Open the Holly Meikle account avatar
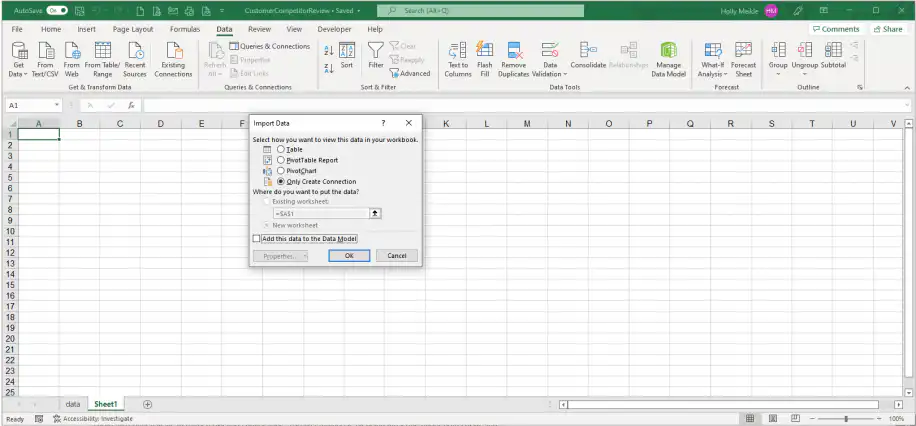The width and height of the screenshot is (916, 426). tap(771, 11)
